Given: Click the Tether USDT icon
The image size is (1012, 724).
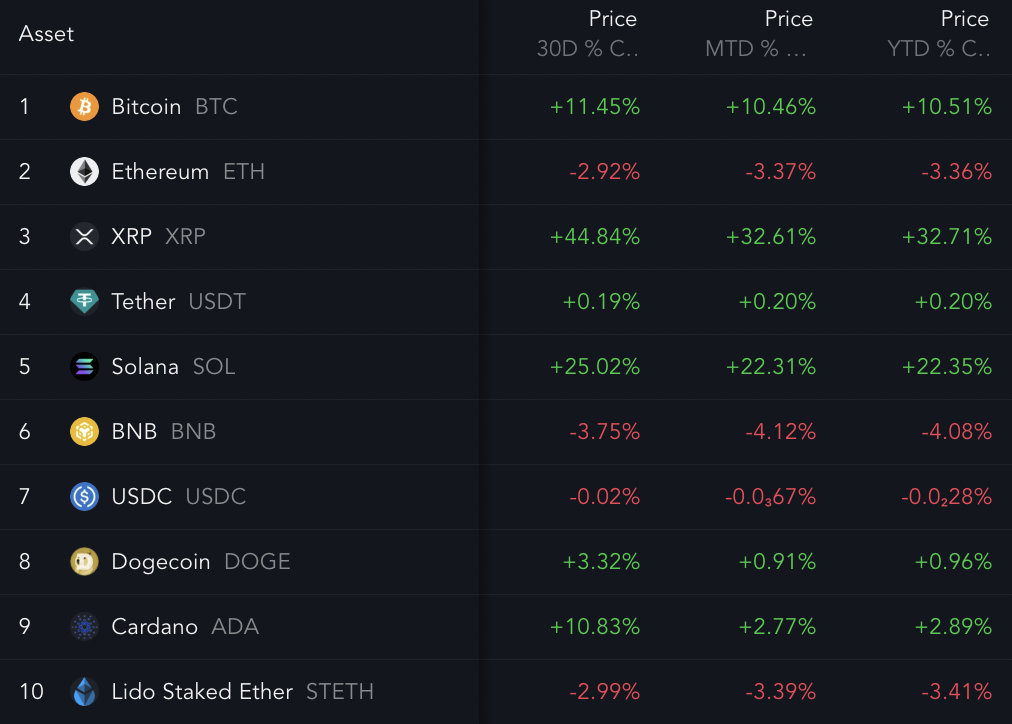Looking at the screenshot, I should click(x=84, y=302).
